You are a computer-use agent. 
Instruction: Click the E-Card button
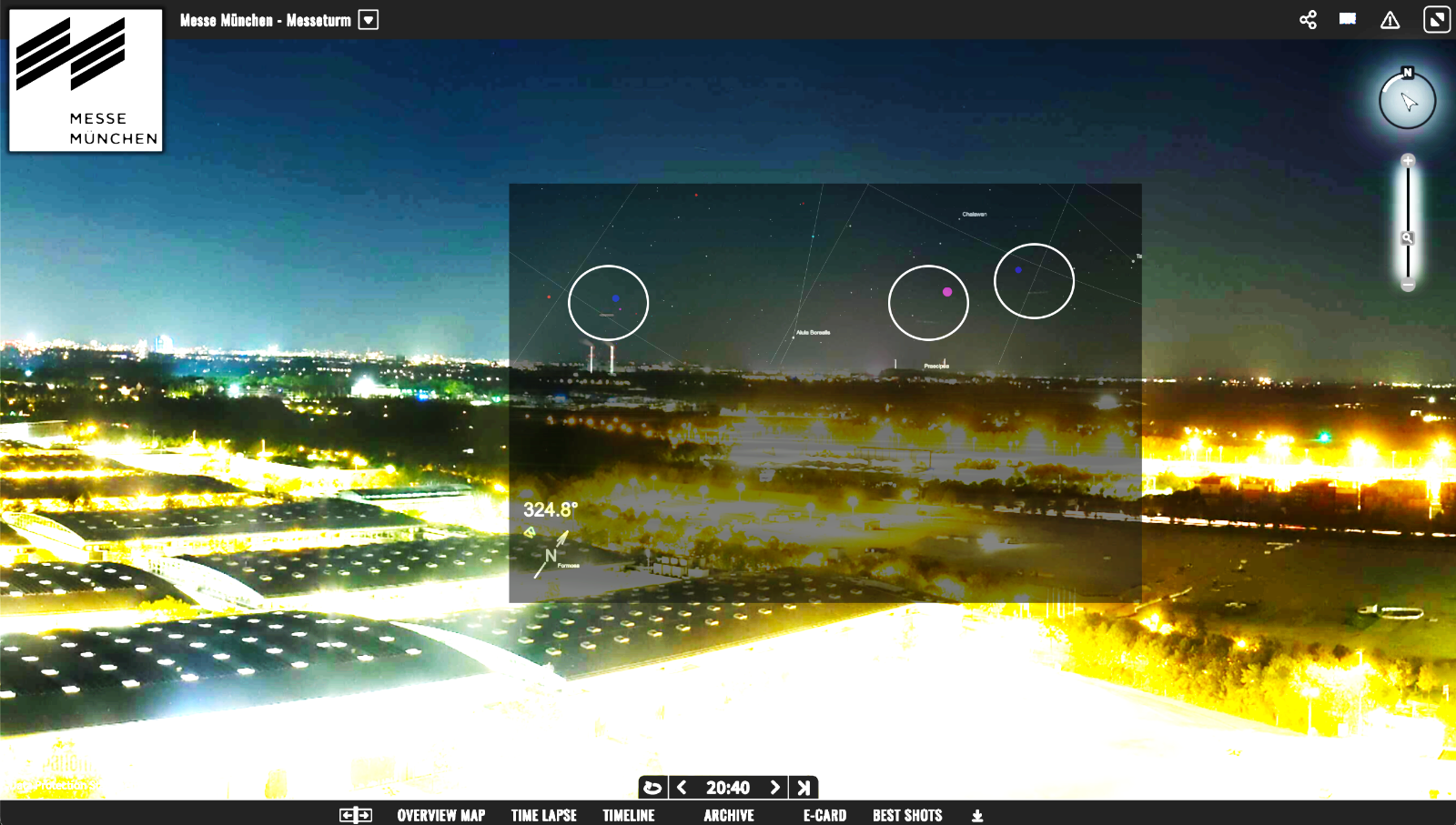824,815
